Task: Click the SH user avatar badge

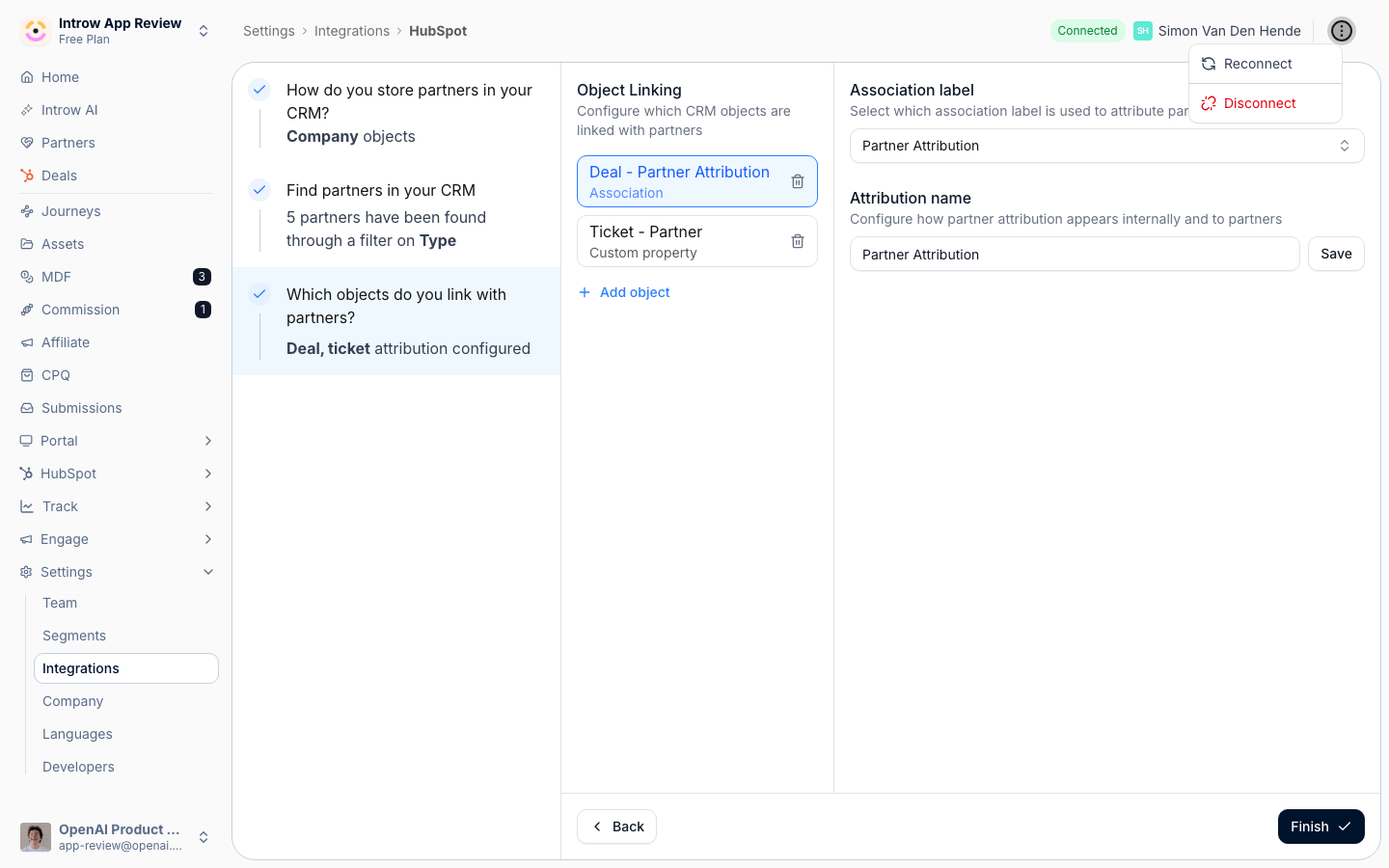Action: point(1143,31)
